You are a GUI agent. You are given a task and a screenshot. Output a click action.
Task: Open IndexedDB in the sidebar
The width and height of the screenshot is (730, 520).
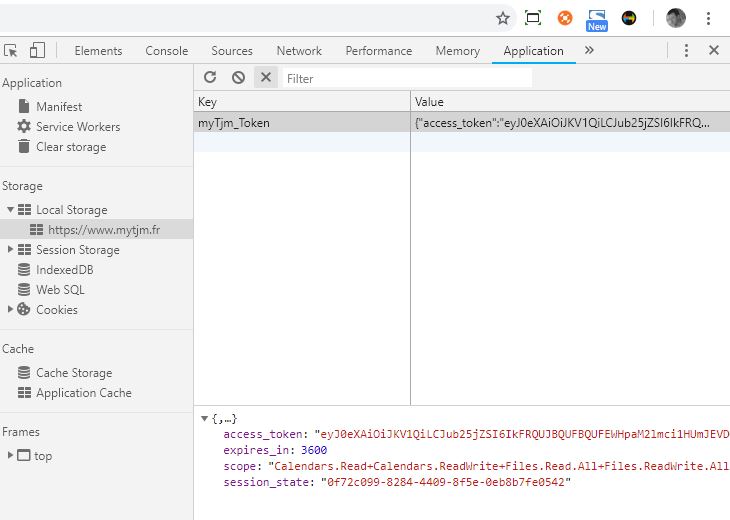[65, 270]
